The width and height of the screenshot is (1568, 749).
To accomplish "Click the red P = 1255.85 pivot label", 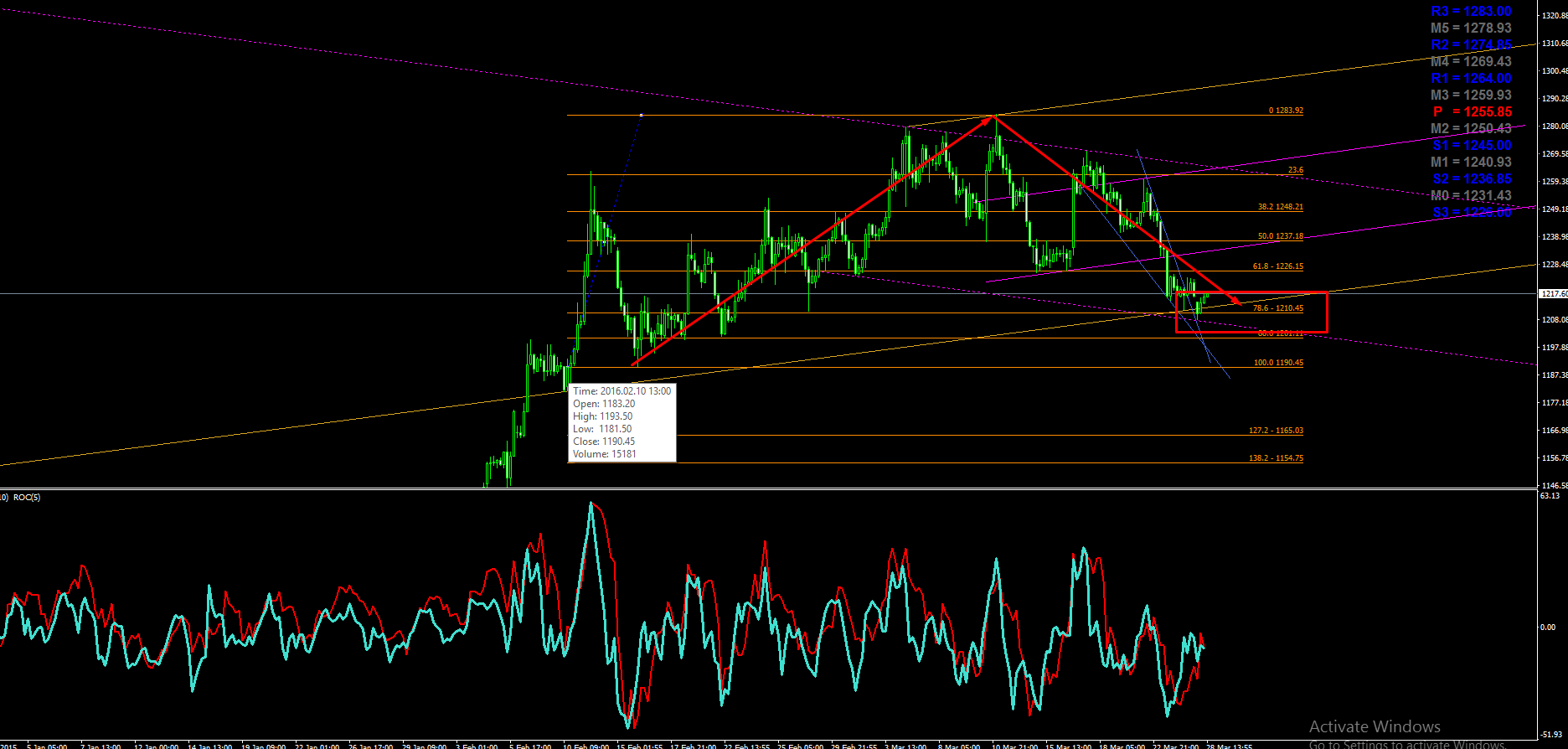I will tap(1472, 112).
